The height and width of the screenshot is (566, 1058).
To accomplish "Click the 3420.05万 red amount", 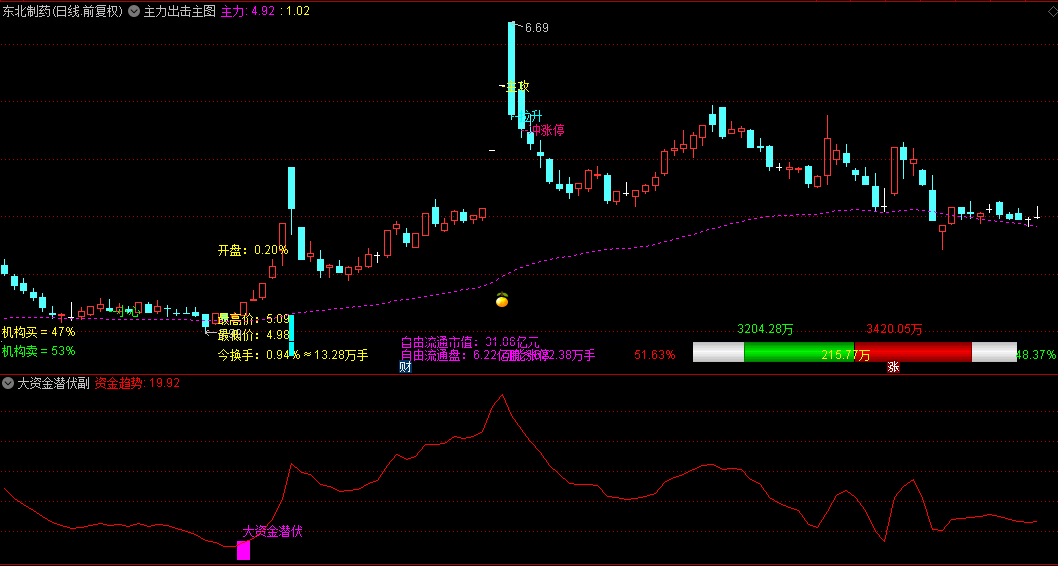I will coord(894,329).
